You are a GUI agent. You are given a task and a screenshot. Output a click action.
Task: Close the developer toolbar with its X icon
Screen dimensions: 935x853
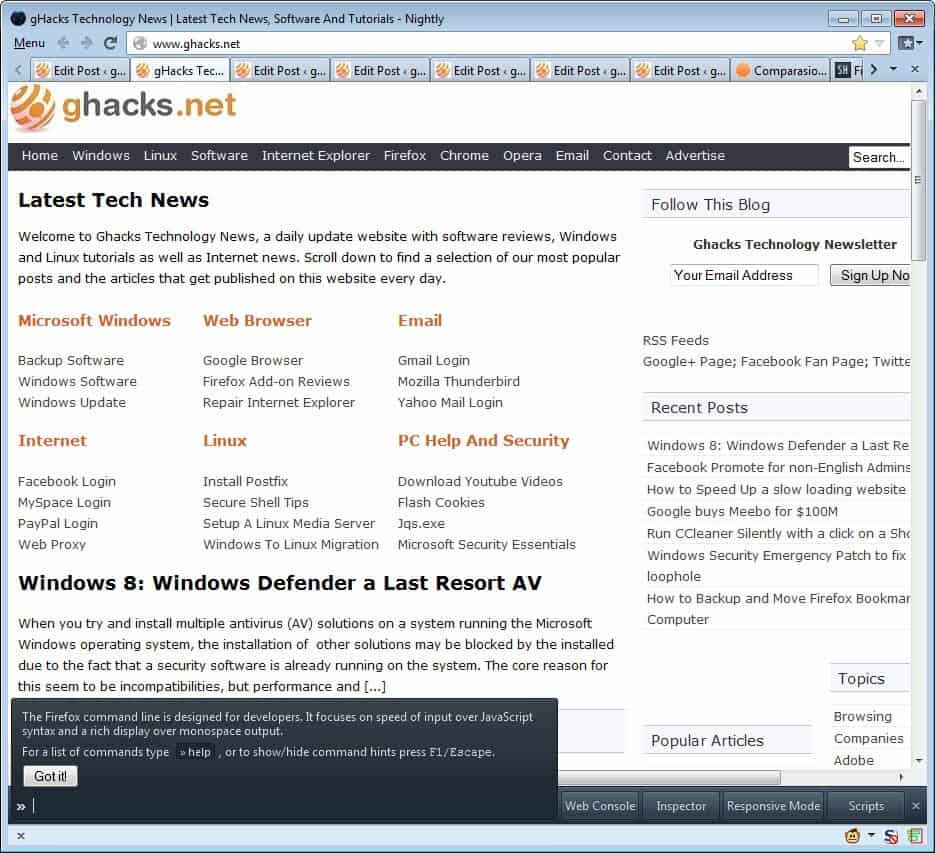coord(916,805)
